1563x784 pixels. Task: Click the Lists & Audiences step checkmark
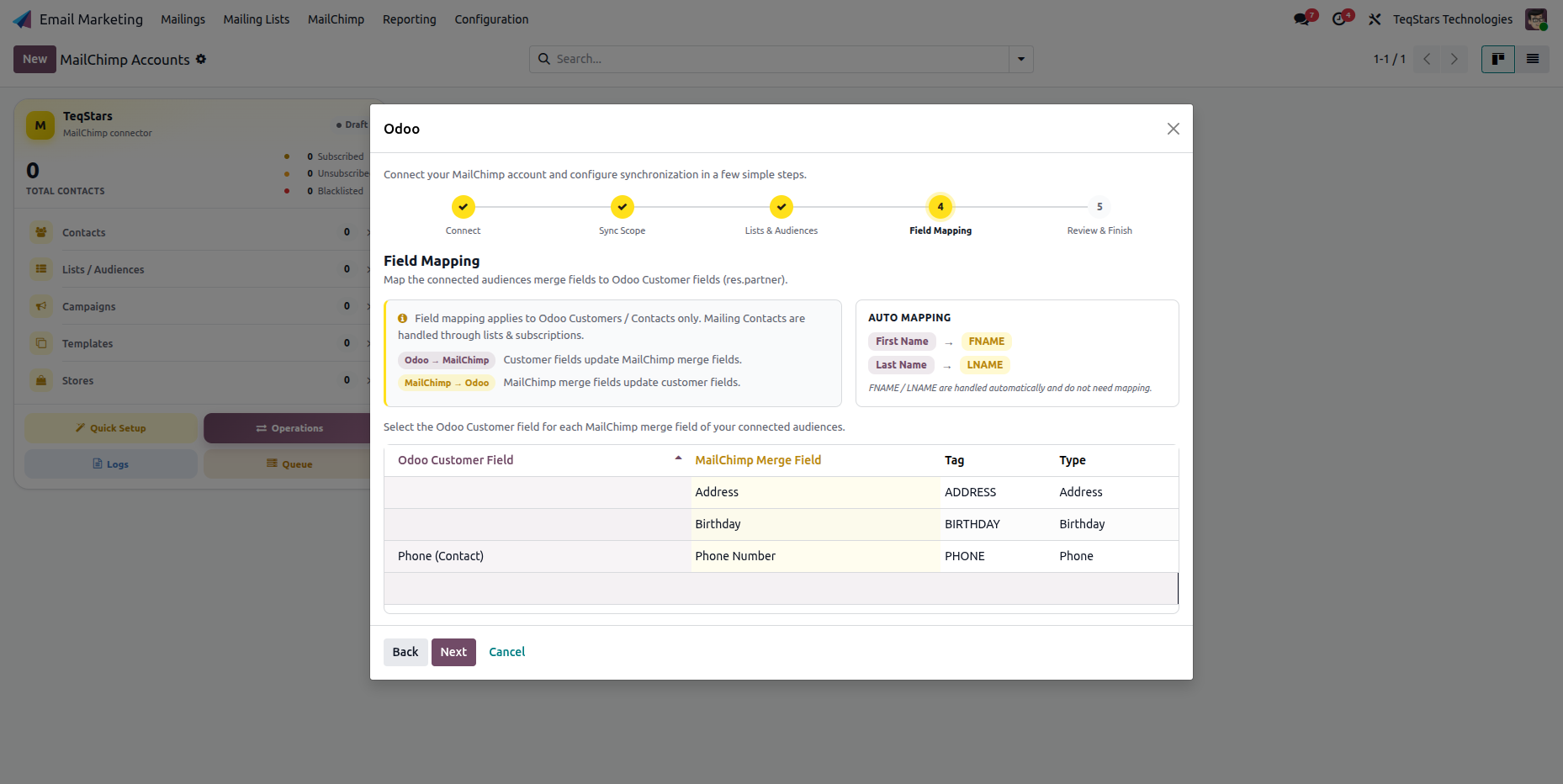tap(781, 207)
